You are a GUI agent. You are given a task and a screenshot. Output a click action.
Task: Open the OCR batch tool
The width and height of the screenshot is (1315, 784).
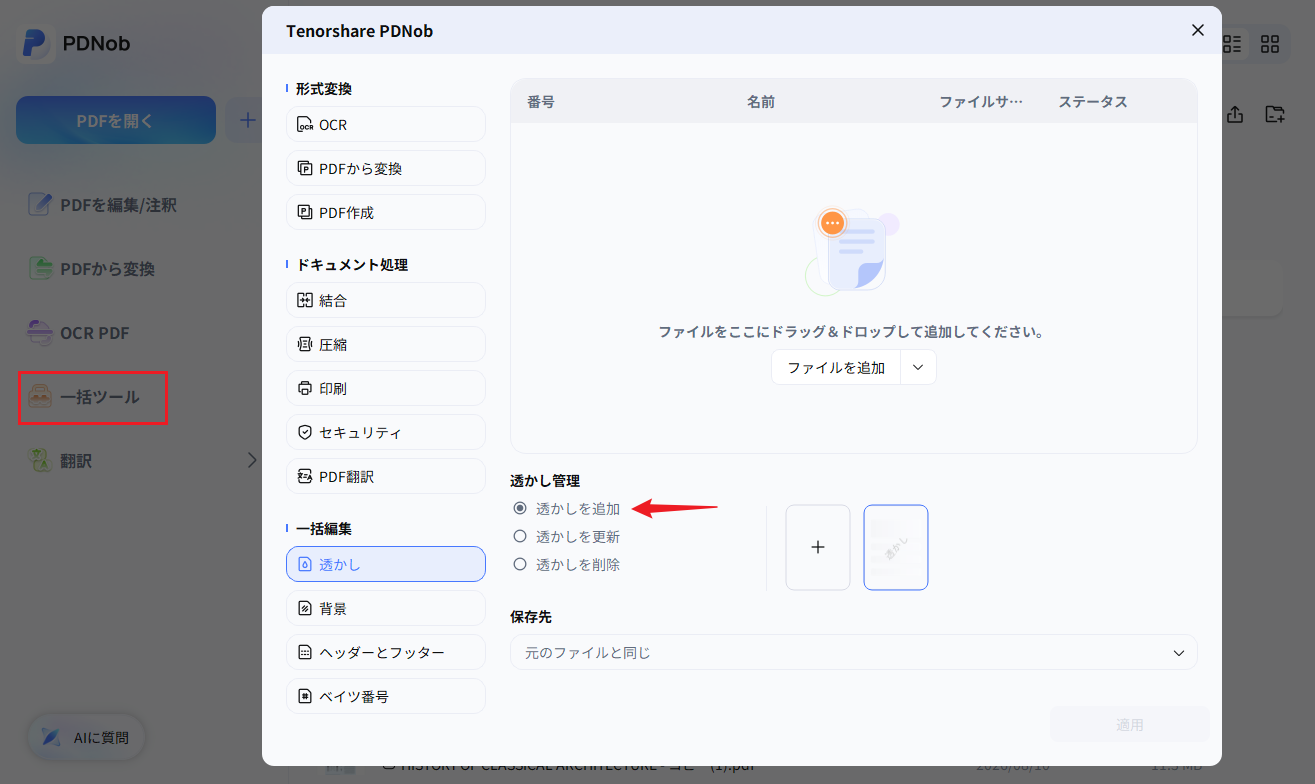386,124
